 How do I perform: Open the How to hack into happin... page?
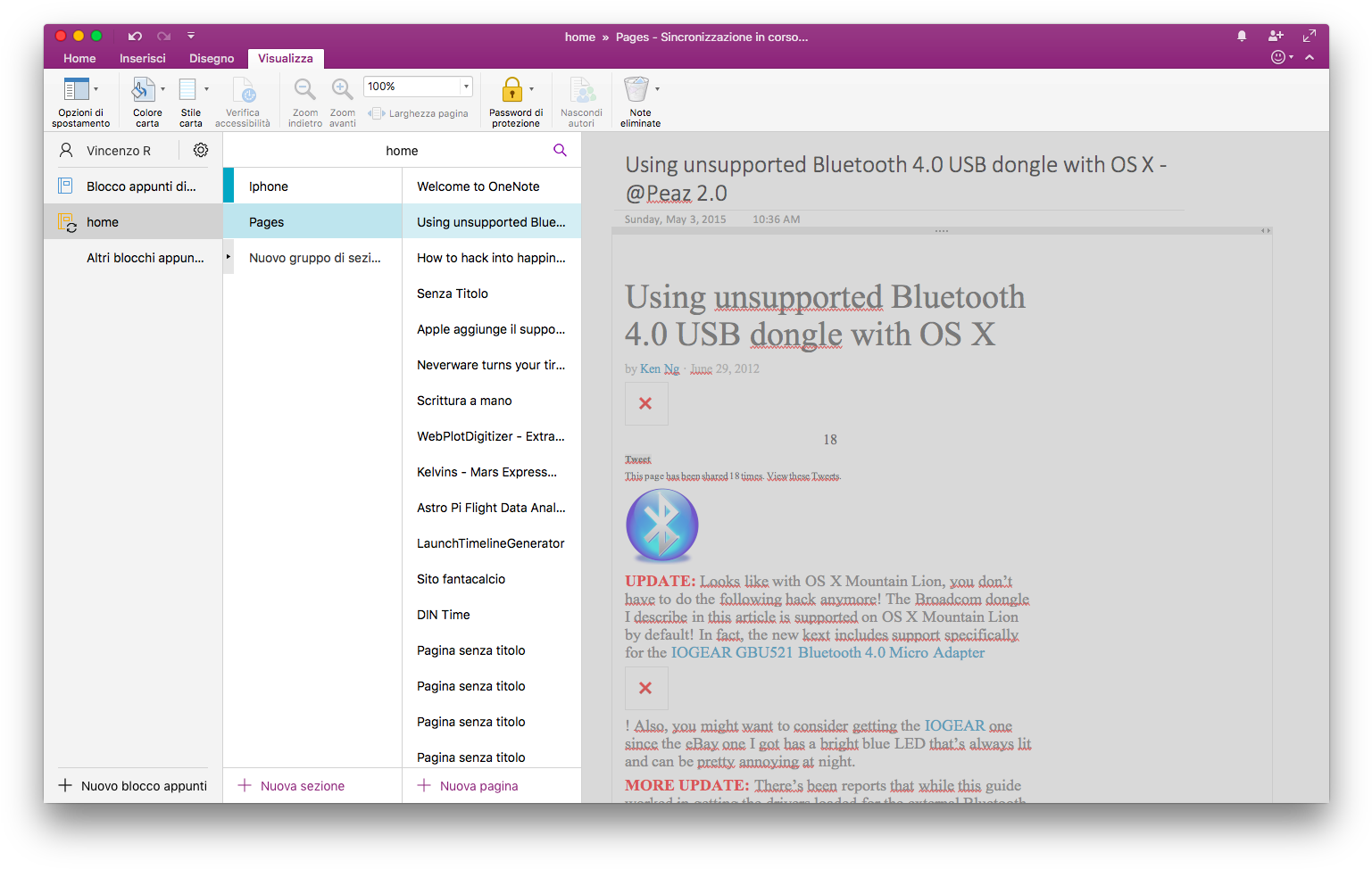point(492,258)
